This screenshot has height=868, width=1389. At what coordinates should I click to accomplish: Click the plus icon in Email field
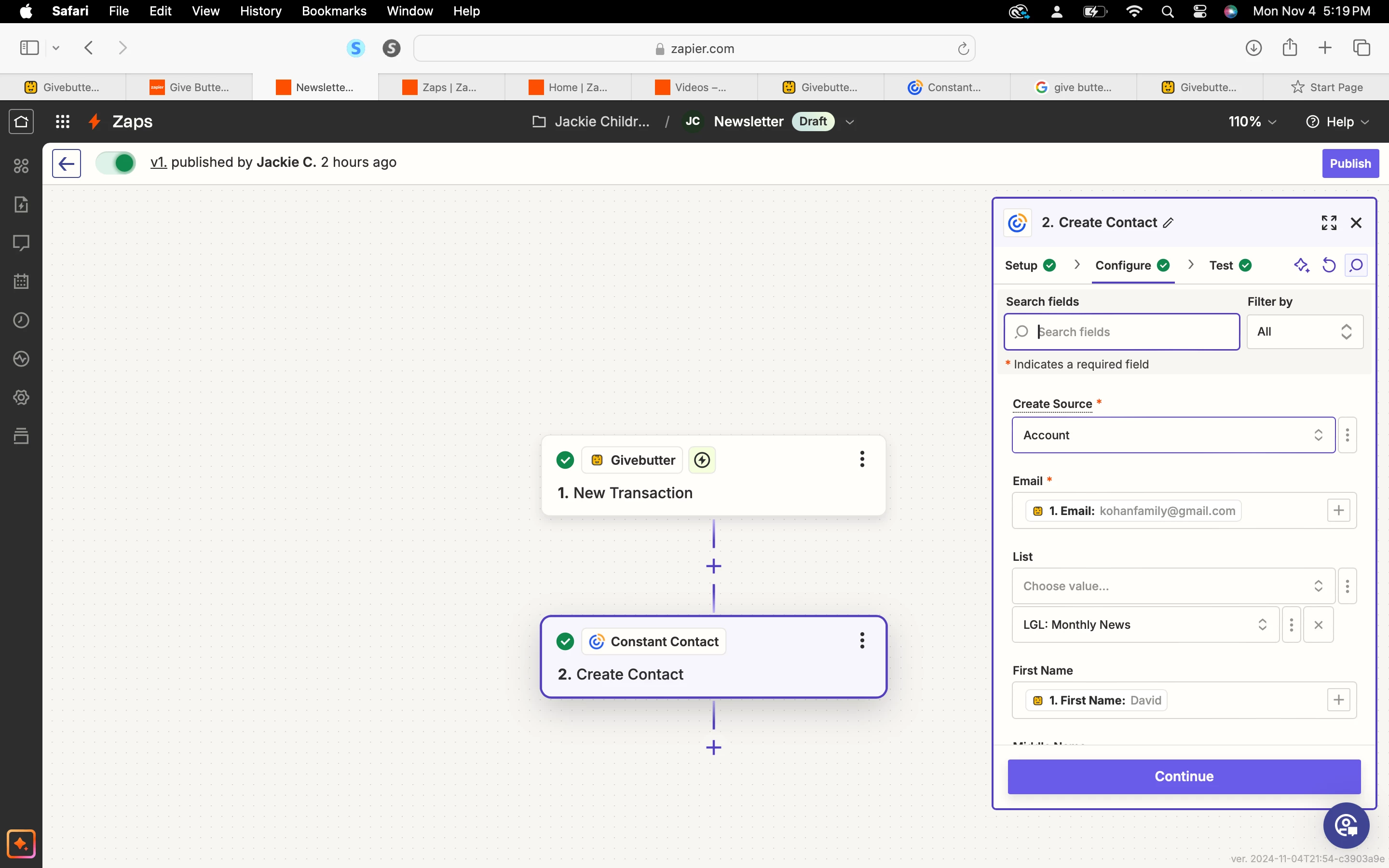pyautogui.click(x=1338, y=510)
